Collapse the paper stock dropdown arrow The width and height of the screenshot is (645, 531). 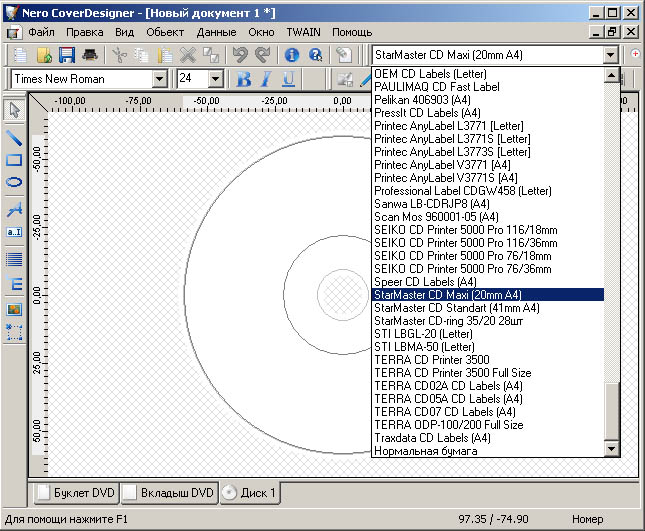click(x=610, y=55)
